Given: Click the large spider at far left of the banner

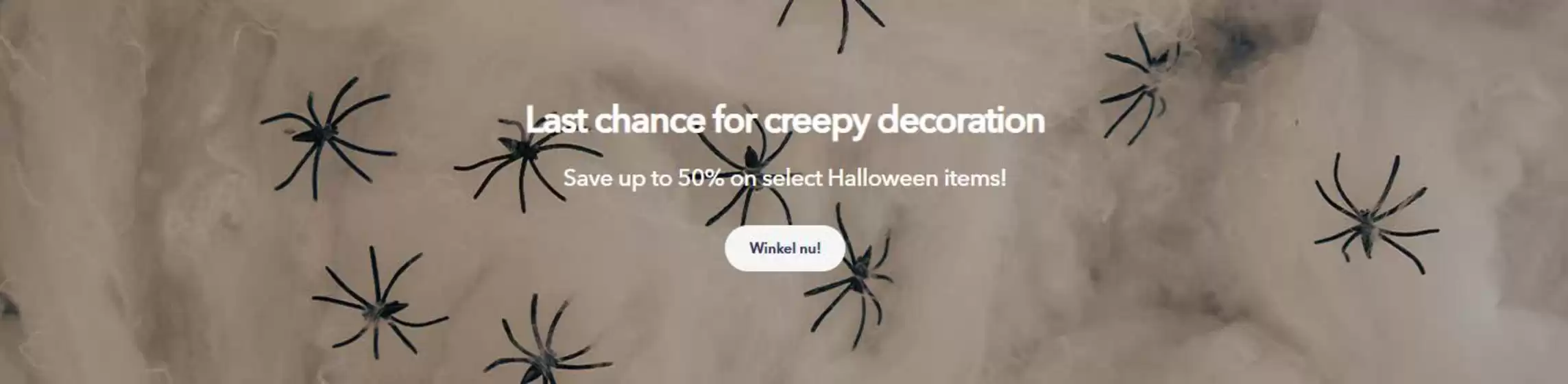Looking at the screenshot, I should [x=326, y=136].
